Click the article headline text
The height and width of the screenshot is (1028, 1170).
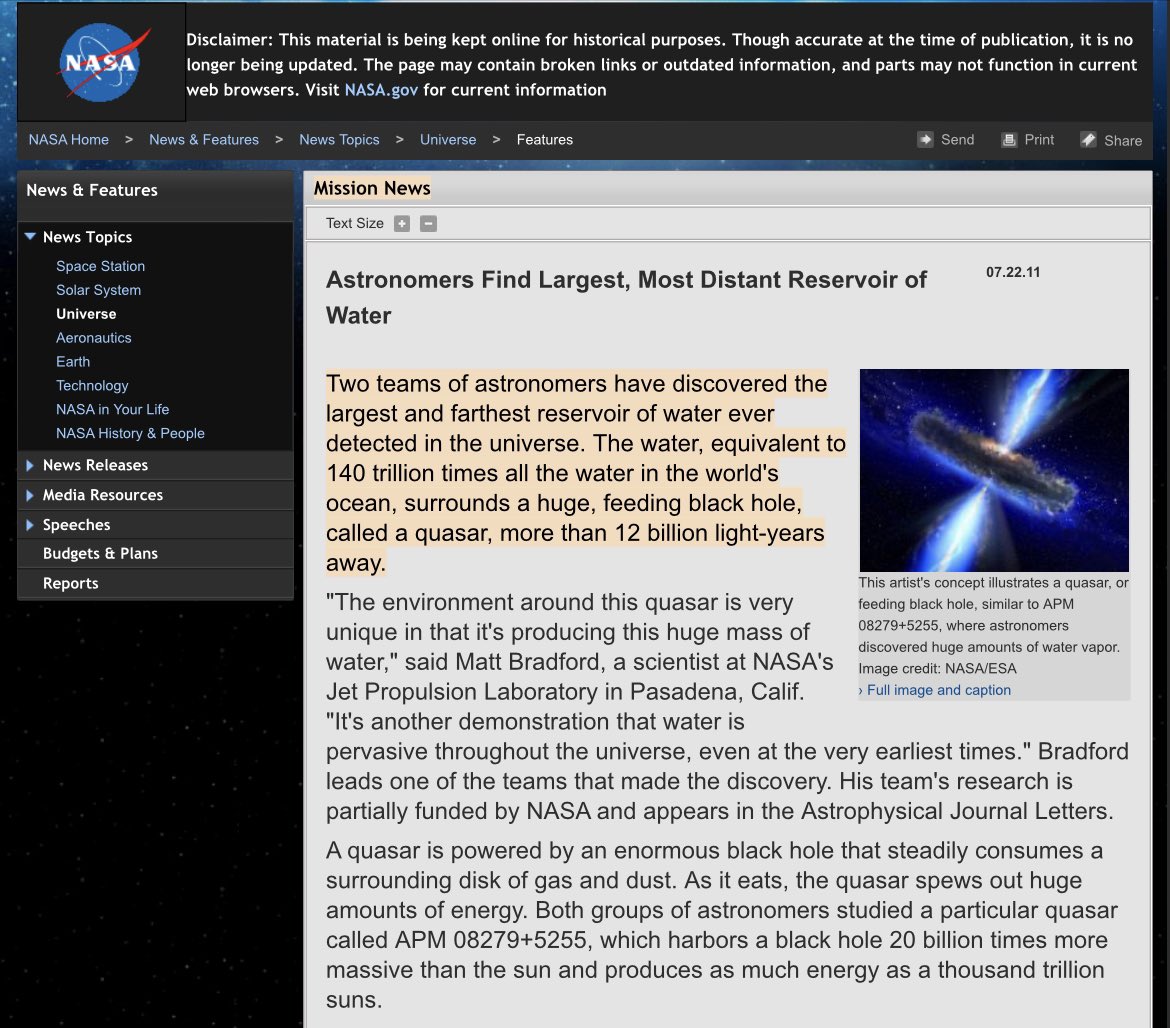click(x=626, y=297)
